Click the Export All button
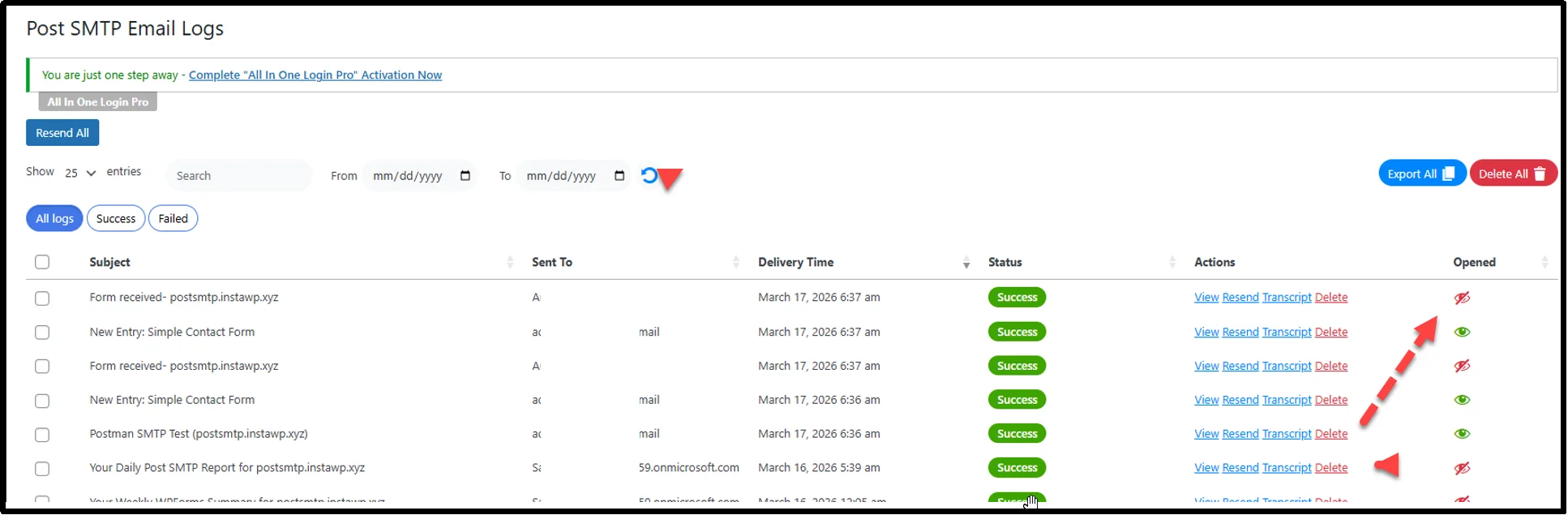 point(1422,174)
